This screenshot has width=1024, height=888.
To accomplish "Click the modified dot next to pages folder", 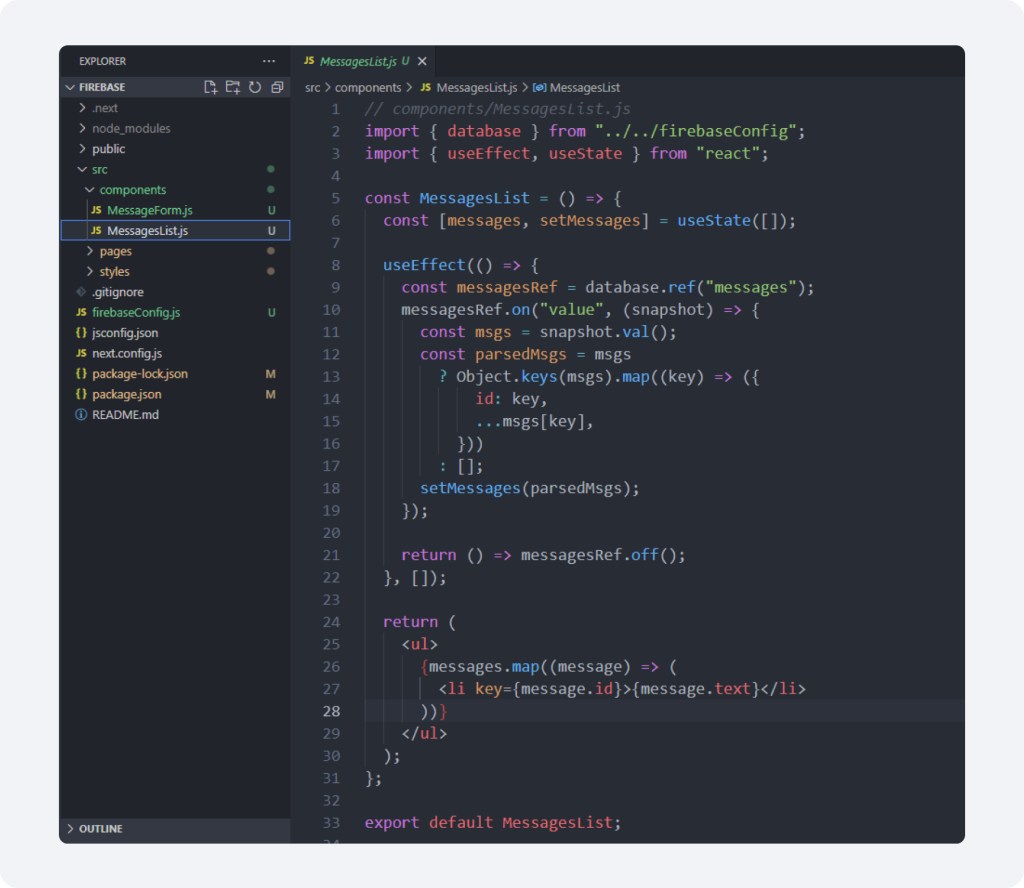I will pyautogui.click(x=270, y=251).
